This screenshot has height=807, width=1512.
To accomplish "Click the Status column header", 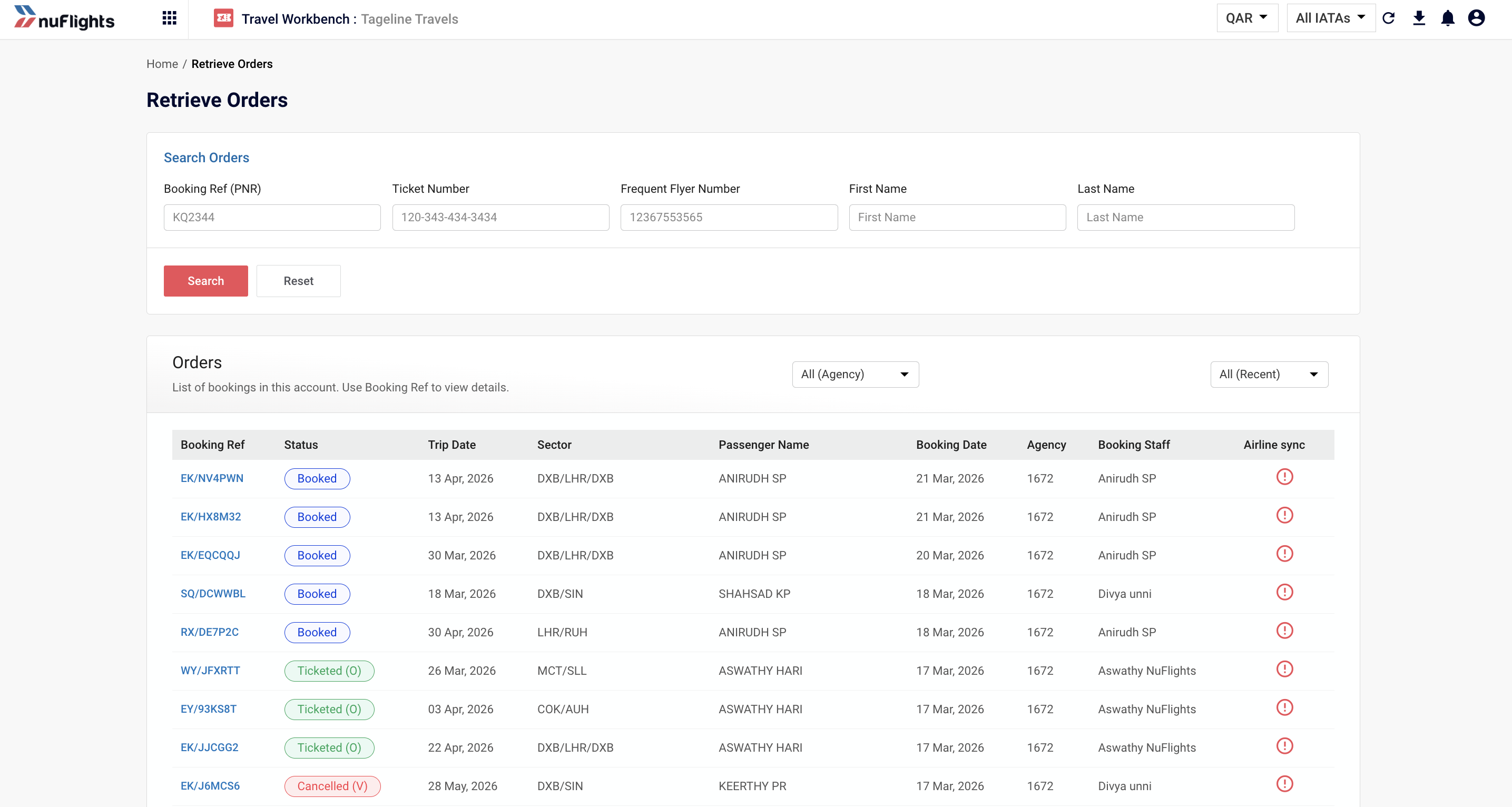I will 301,445.
